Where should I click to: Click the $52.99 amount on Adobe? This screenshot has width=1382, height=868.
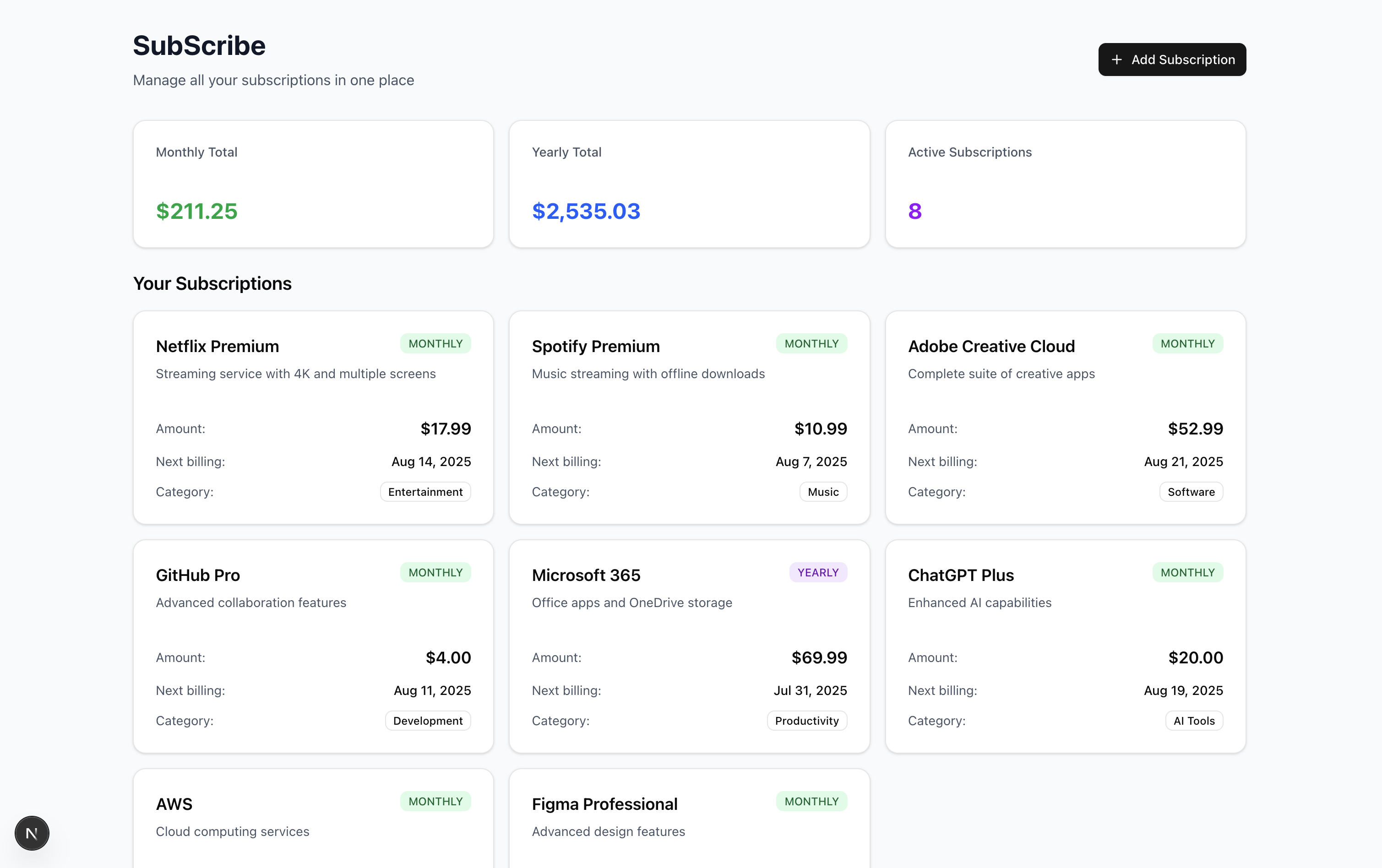[x=1196, y=429]
